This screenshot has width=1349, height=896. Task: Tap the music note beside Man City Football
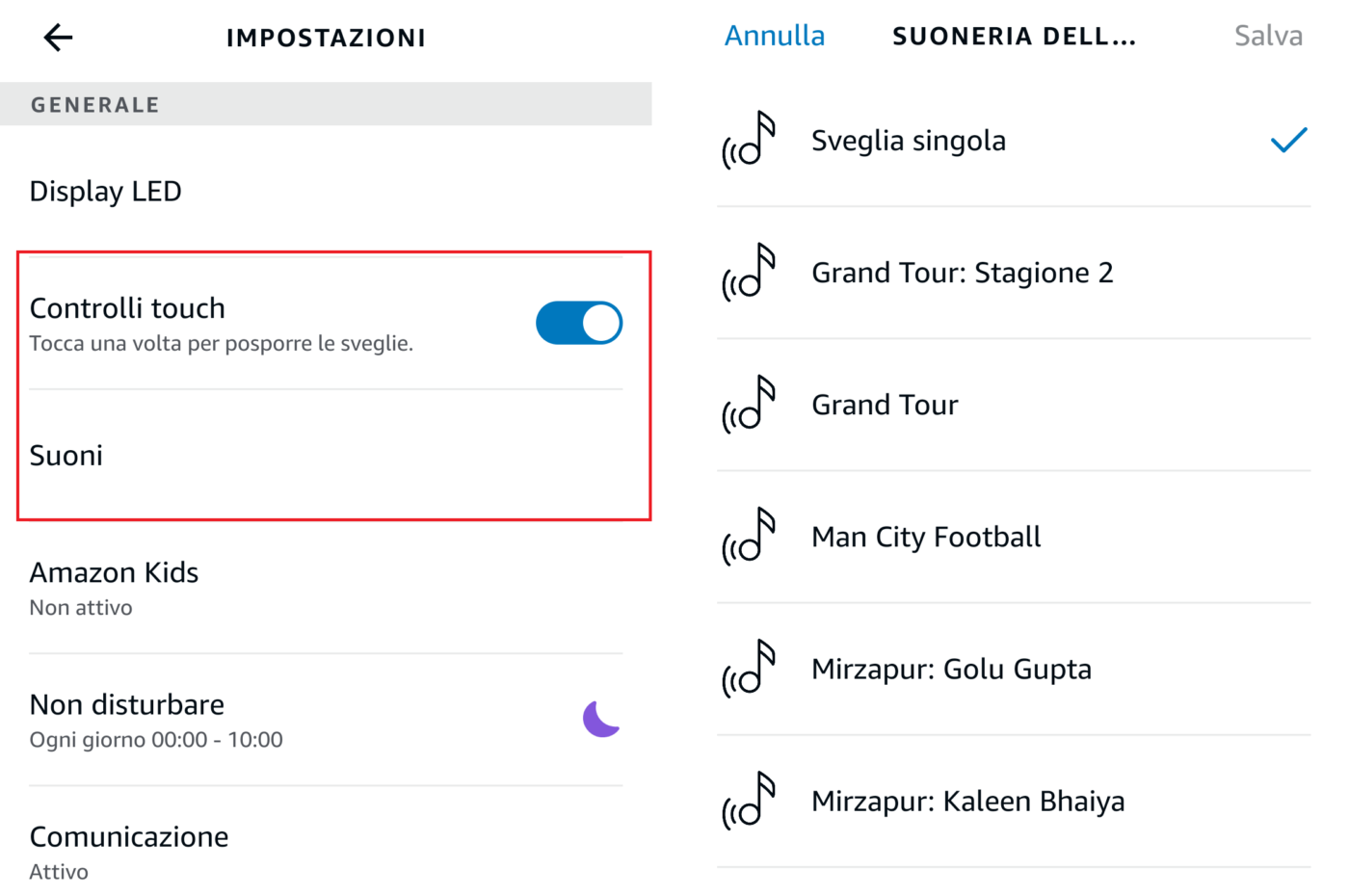point(750,537)
